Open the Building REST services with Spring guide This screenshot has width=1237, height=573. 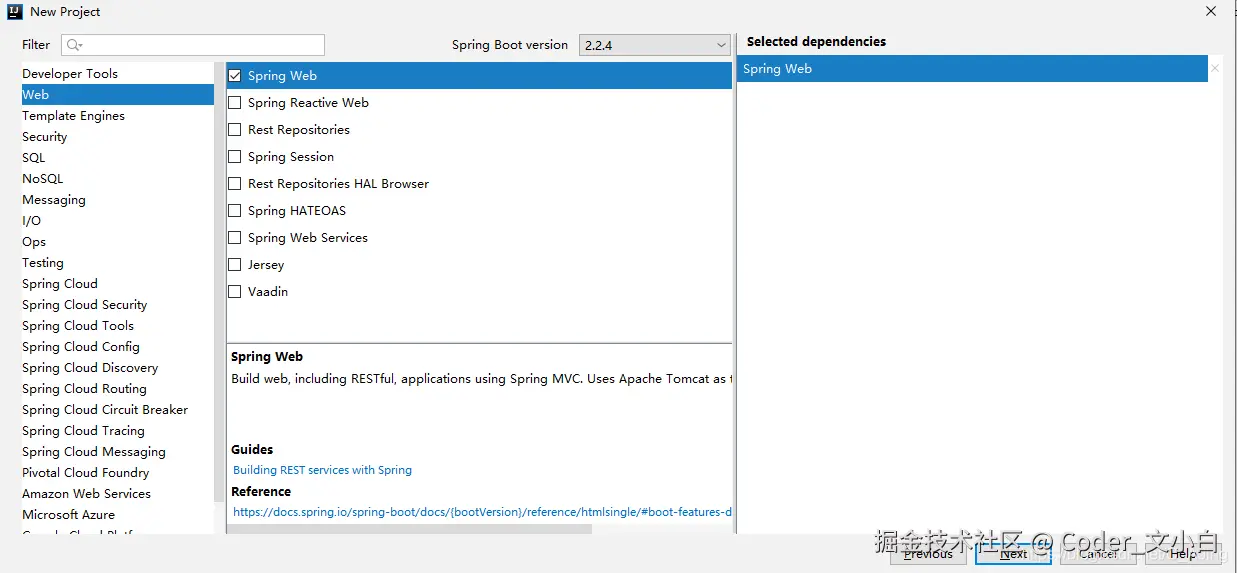[322, 470]
